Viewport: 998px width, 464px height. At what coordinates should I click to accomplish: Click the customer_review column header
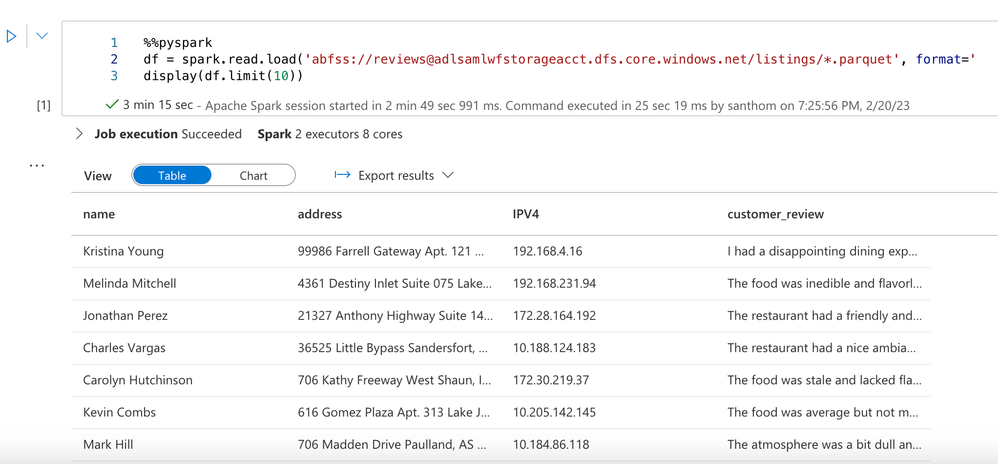point(775,214)
